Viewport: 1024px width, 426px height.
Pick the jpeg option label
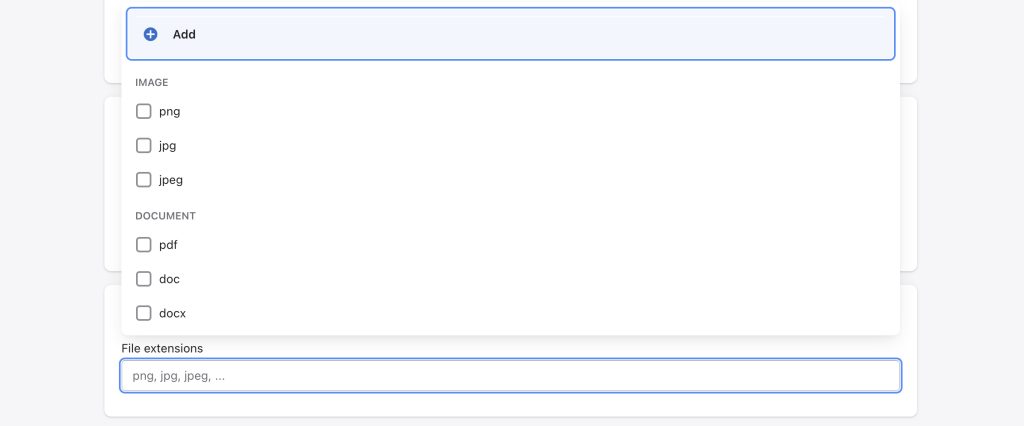(x=171, y=180)
